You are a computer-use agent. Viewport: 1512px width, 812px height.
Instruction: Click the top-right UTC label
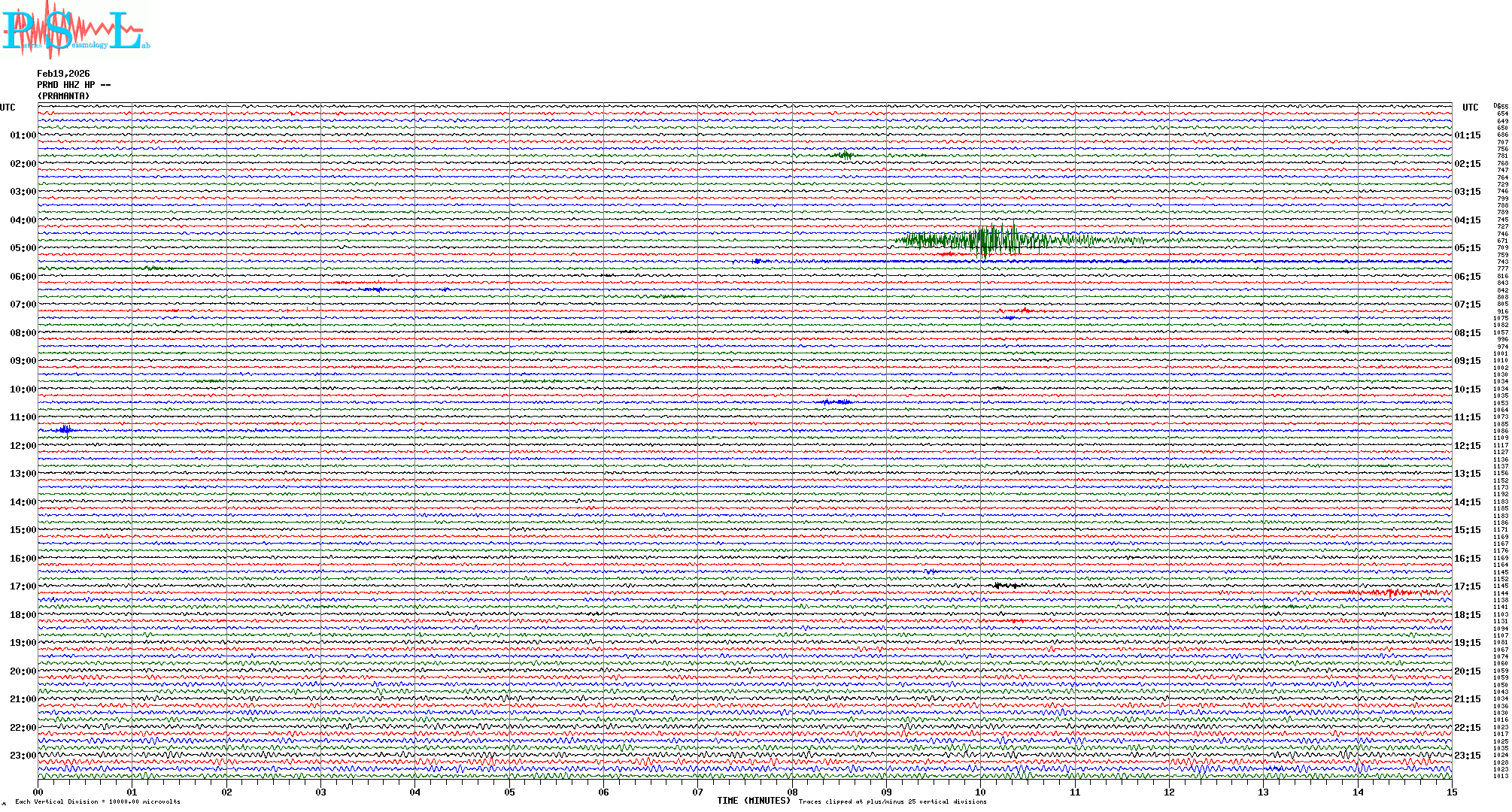pos(1470,108)
